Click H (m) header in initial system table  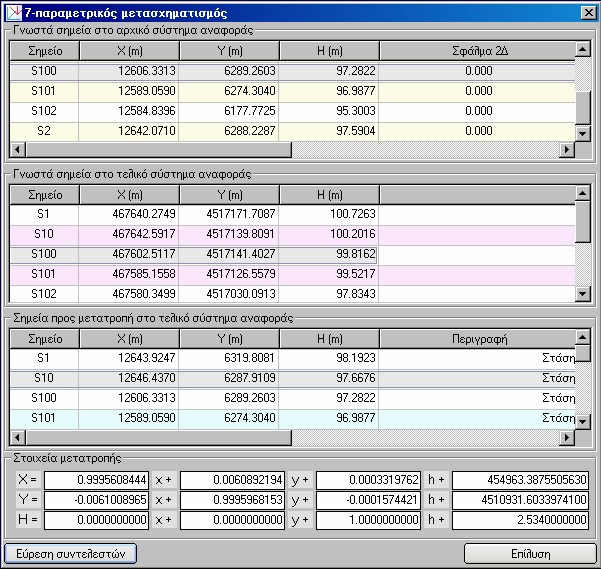330,51
